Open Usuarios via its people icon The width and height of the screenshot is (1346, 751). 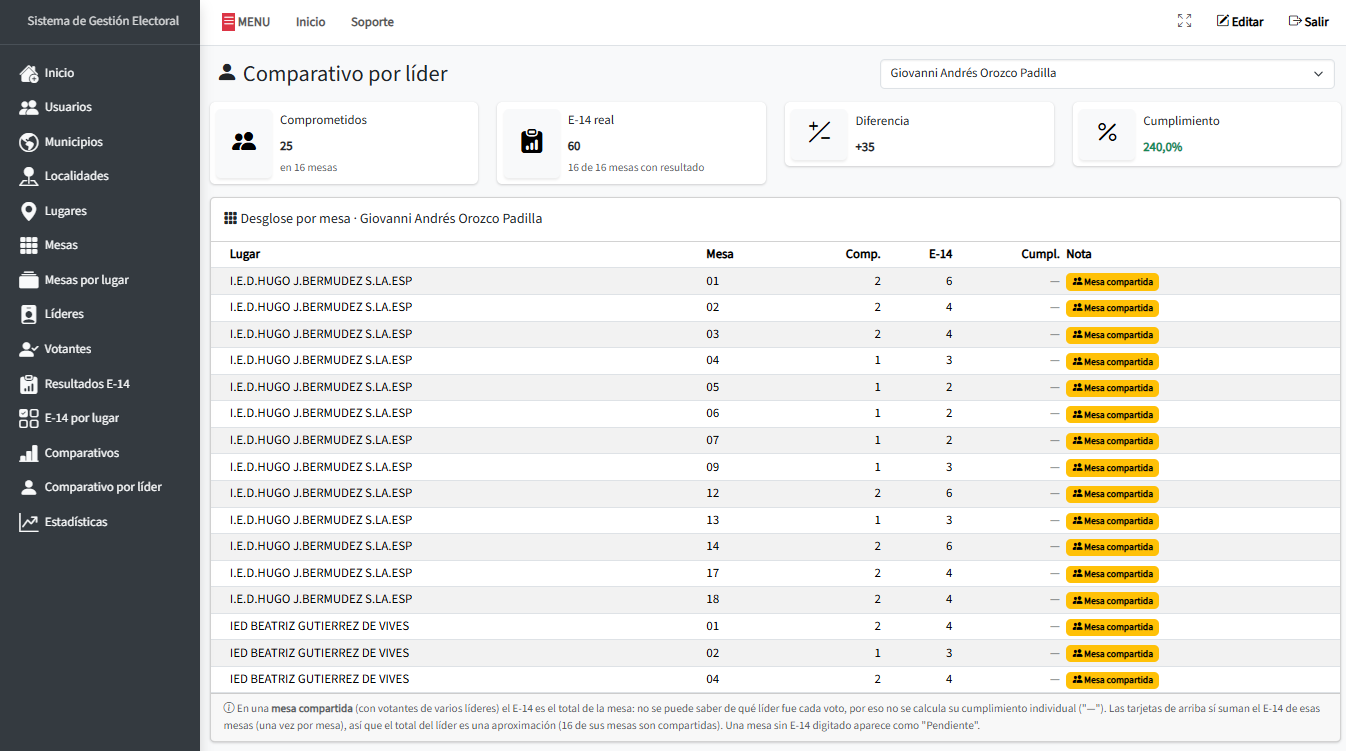pos(28,107)
